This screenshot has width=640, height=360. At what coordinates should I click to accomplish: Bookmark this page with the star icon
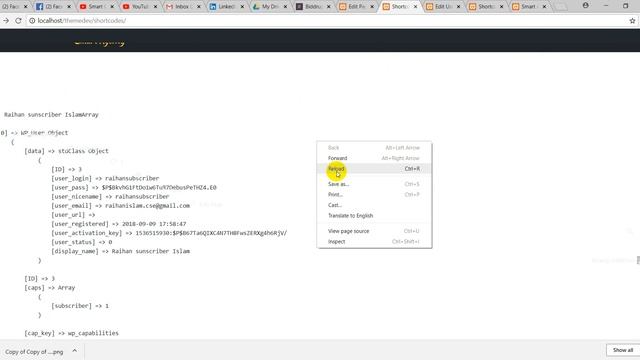point(632,20)
